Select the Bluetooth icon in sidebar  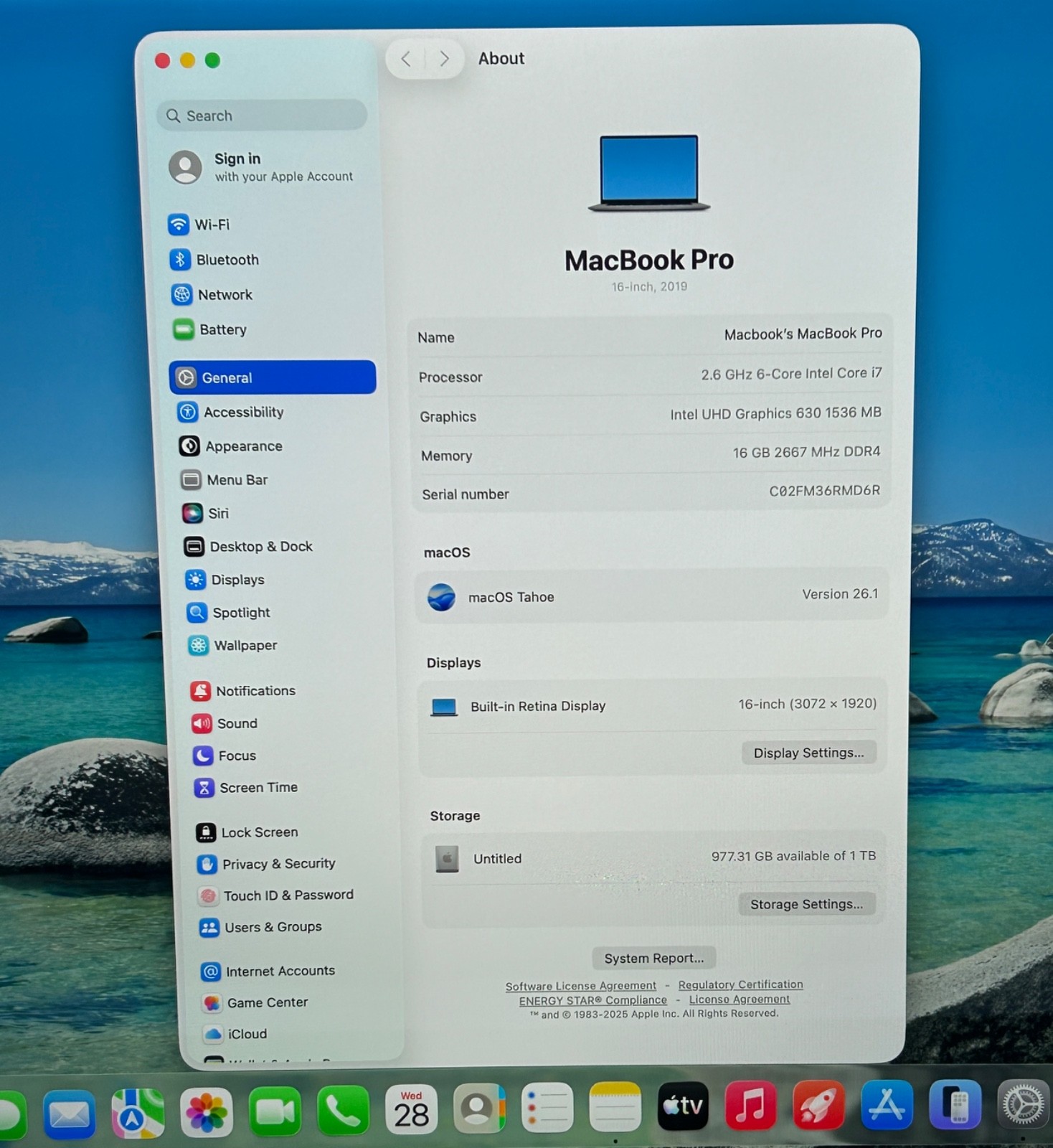[x=179, y=260]
